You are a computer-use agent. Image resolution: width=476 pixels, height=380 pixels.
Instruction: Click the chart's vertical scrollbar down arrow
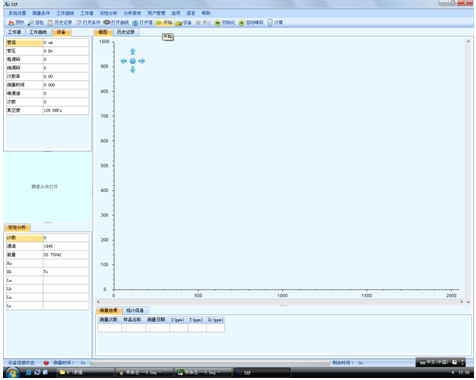click(468, 302)
